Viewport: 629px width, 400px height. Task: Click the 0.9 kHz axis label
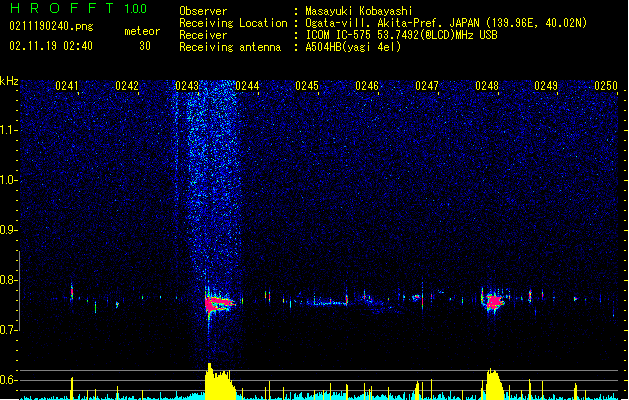(9, 230)
